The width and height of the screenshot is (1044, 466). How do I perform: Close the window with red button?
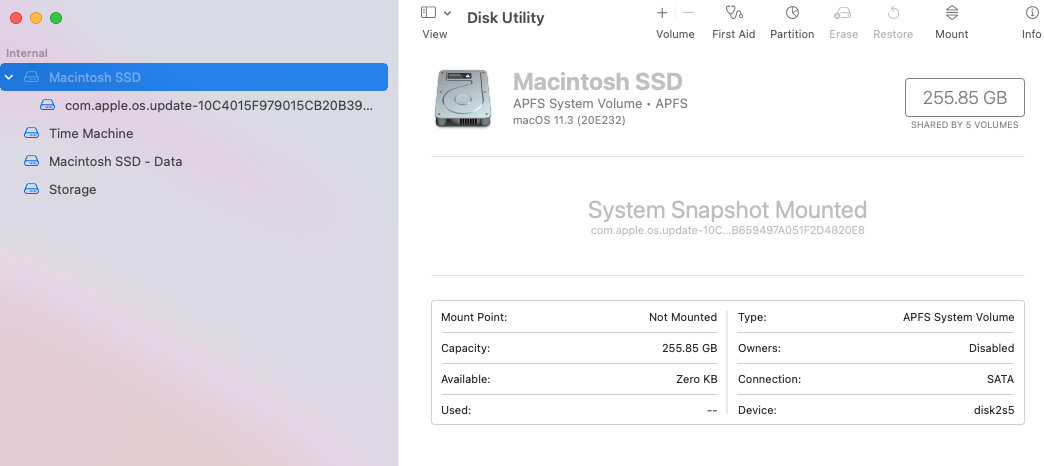click(x=16, y=18)
